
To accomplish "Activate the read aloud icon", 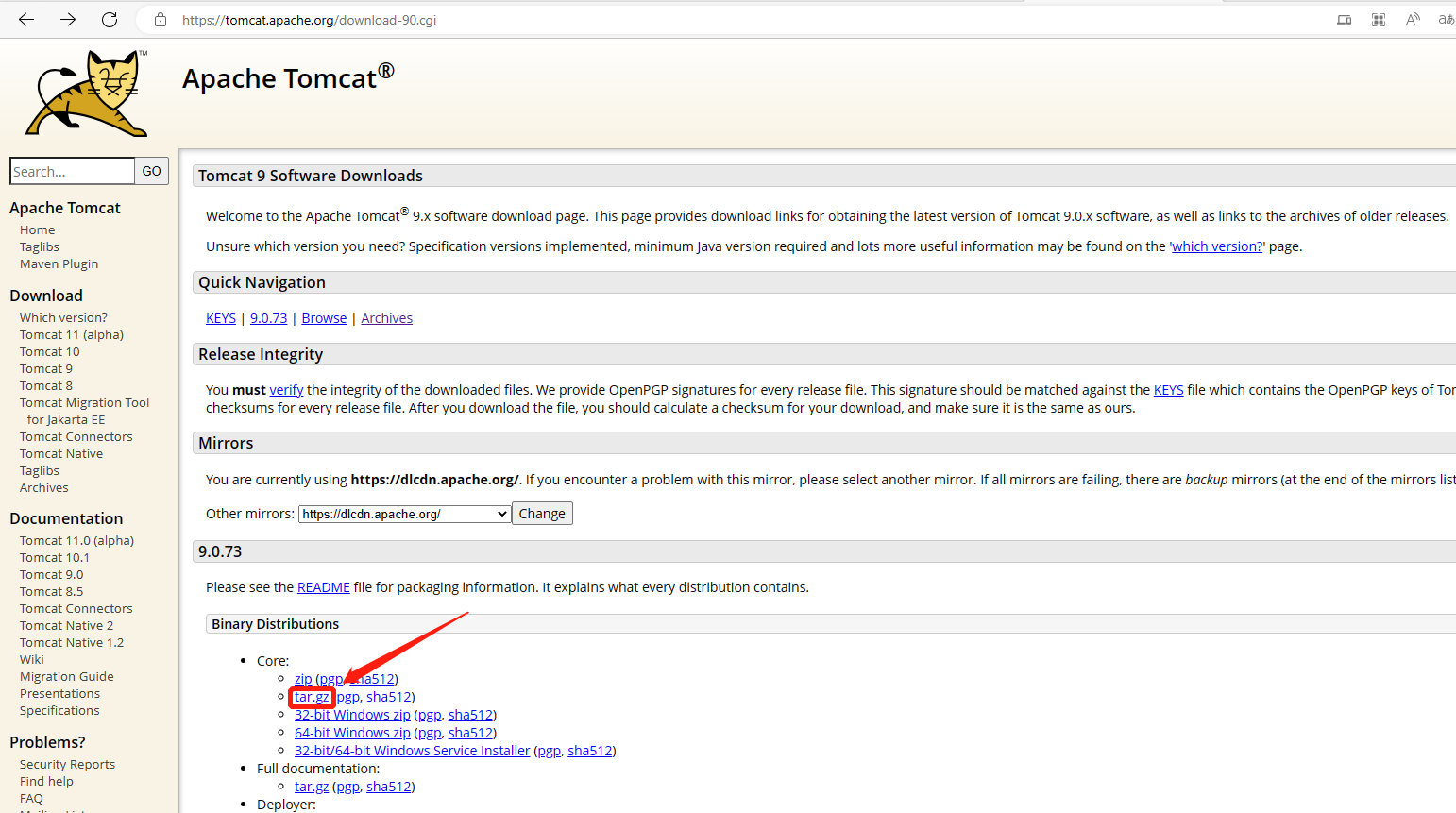I will pyautogui.click(x=1413, y=20).
